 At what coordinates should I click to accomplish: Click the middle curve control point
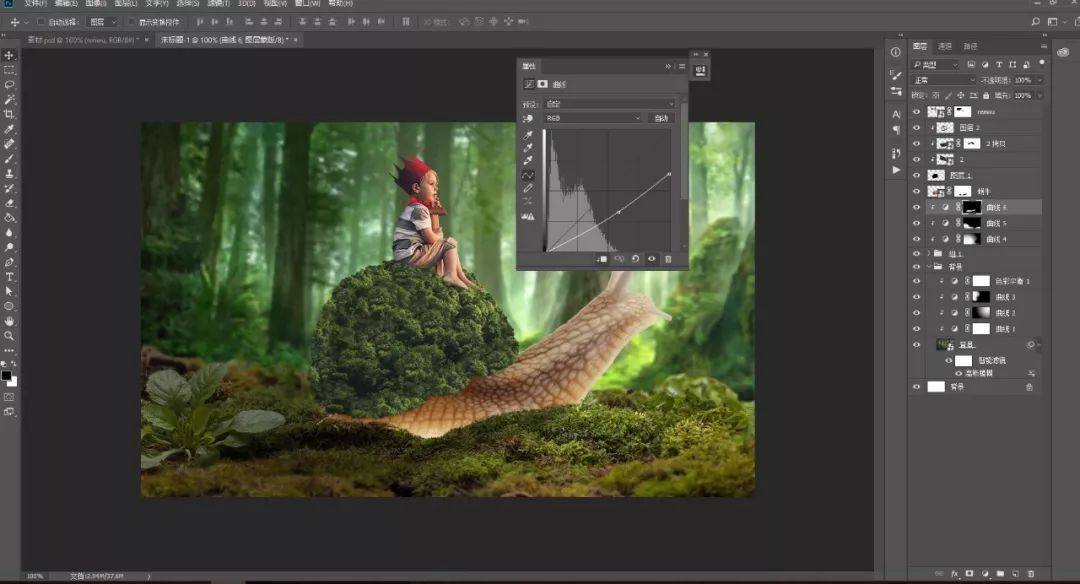619,211
